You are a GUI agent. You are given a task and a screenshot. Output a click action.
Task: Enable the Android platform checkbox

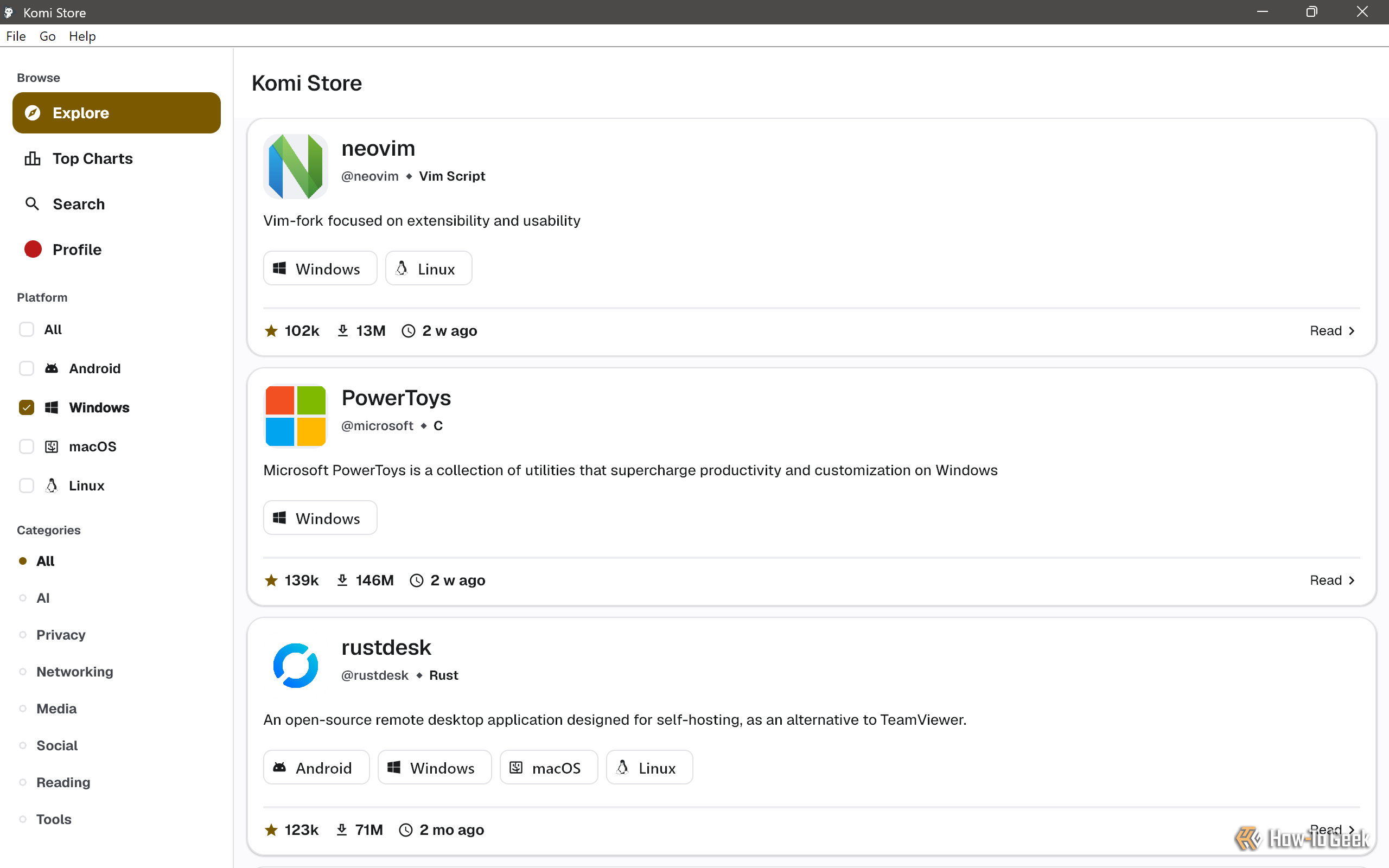[27, 368]
